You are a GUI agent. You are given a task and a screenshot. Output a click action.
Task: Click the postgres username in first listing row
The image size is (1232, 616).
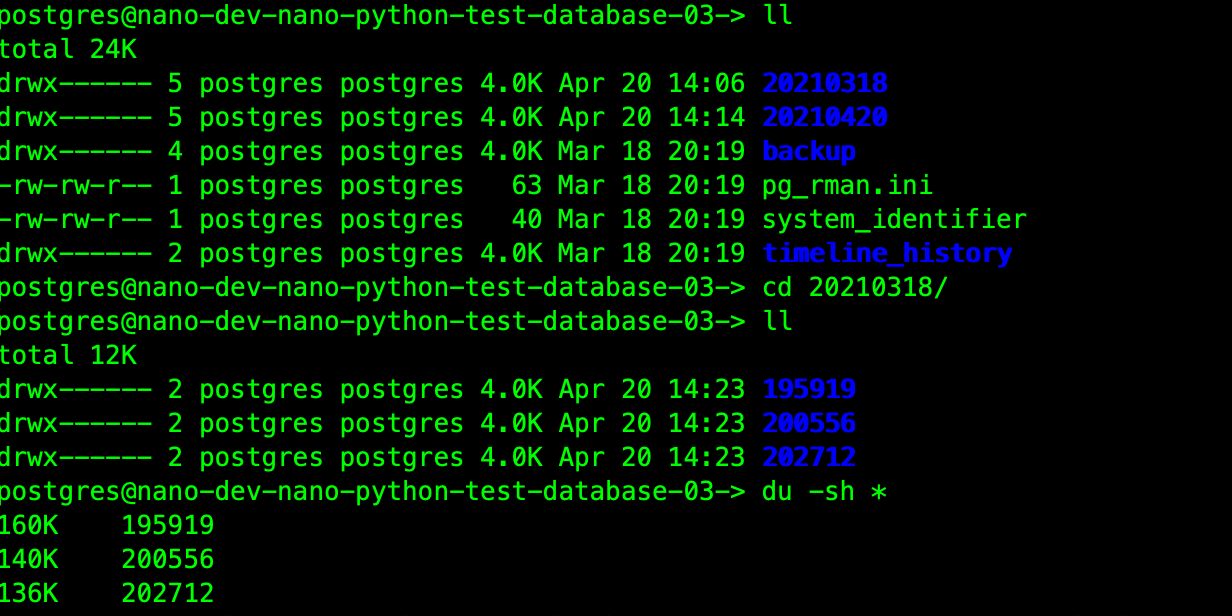click(x=260, y=83)
